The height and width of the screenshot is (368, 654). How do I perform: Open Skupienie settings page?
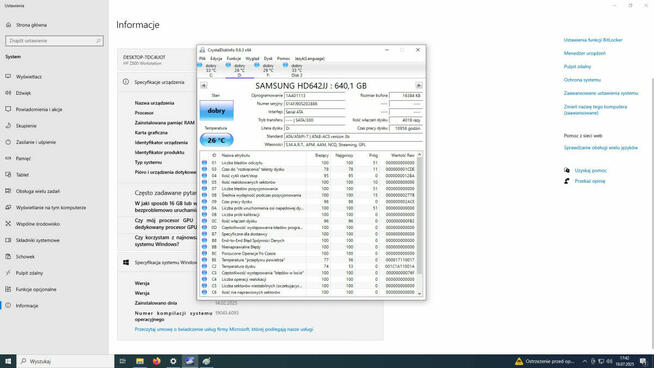(26, 126)
